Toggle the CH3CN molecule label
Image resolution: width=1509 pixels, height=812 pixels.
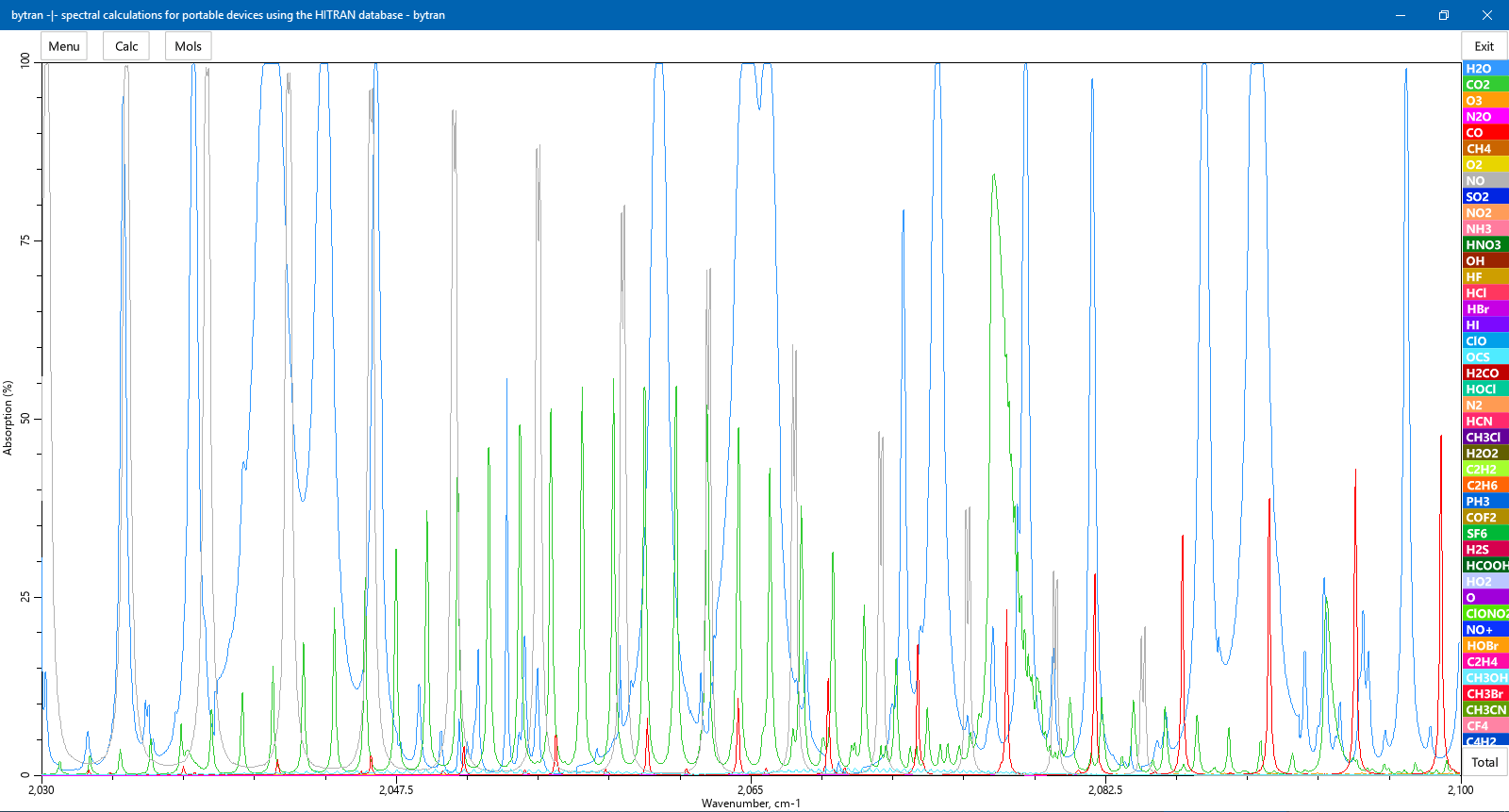pos(1485,710)
